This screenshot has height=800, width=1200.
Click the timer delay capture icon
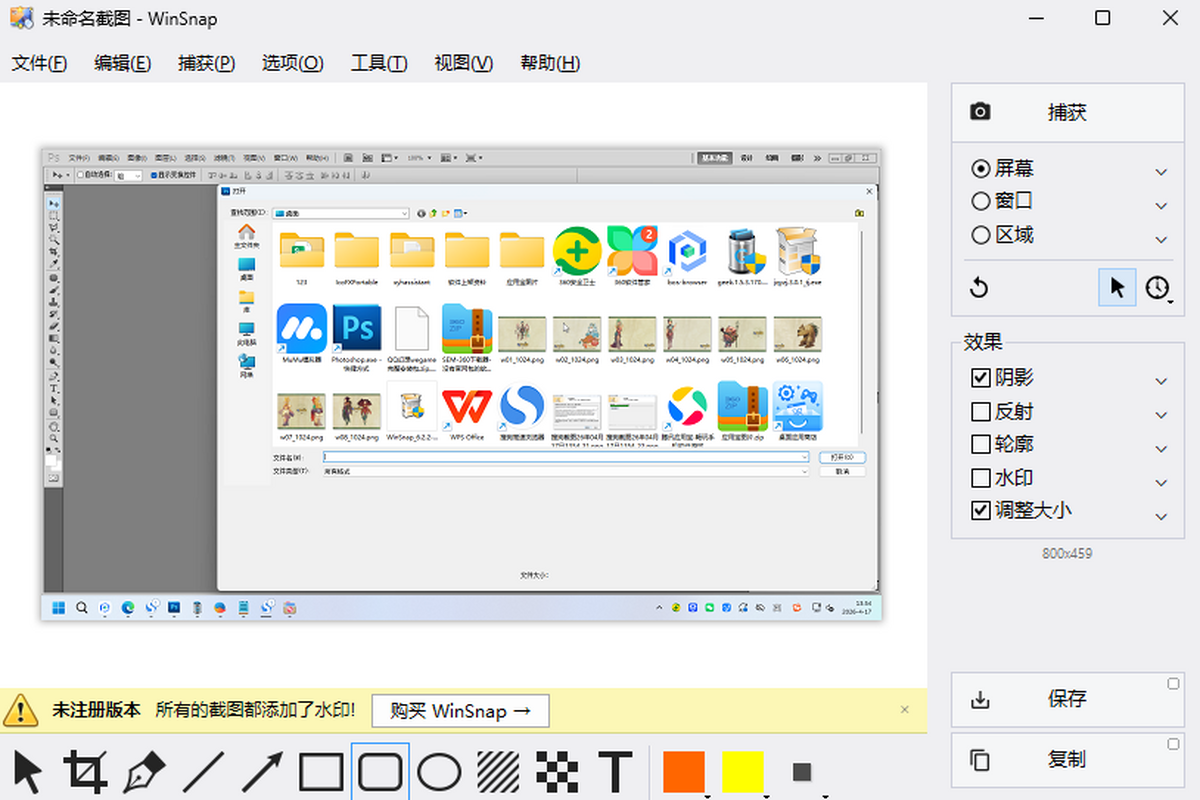[1157, 287]
